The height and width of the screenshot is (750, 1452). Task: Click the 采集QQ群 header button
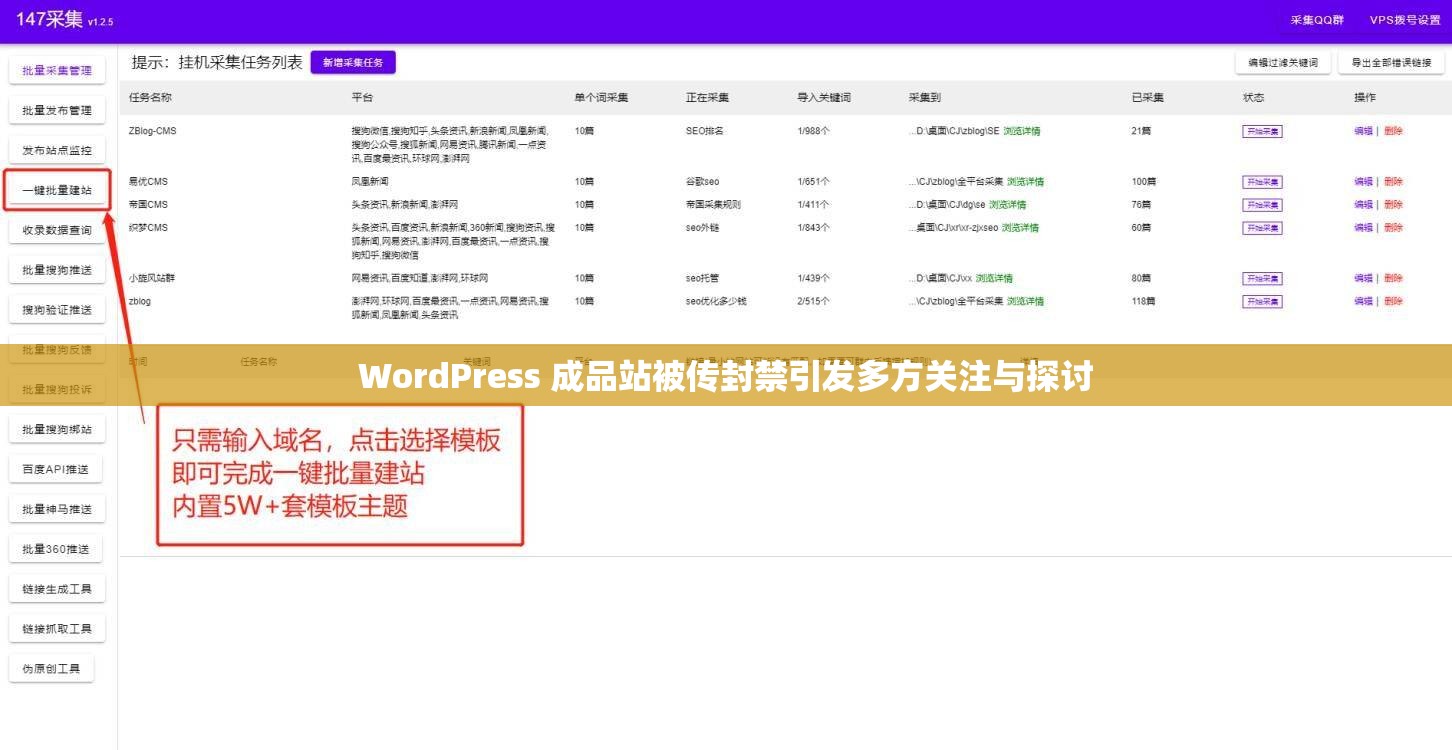1316,20
